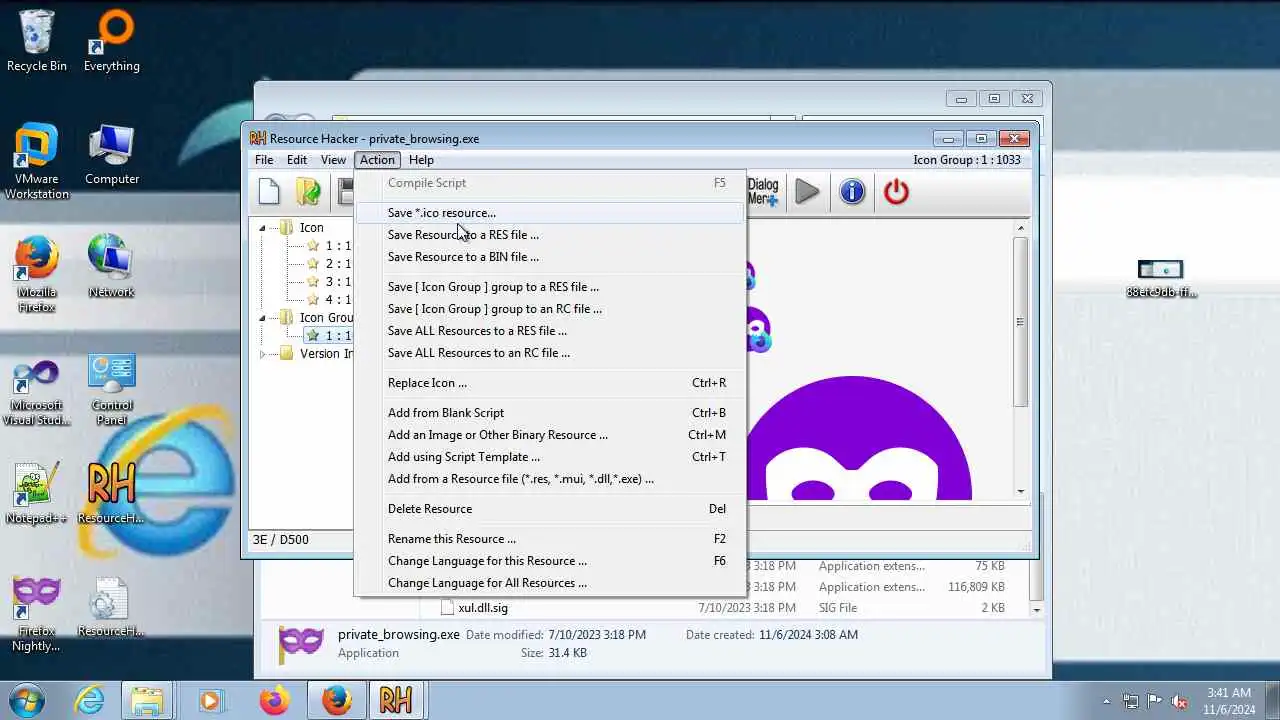Collapse the Icon Group tree folder

(x=263, y=318)
